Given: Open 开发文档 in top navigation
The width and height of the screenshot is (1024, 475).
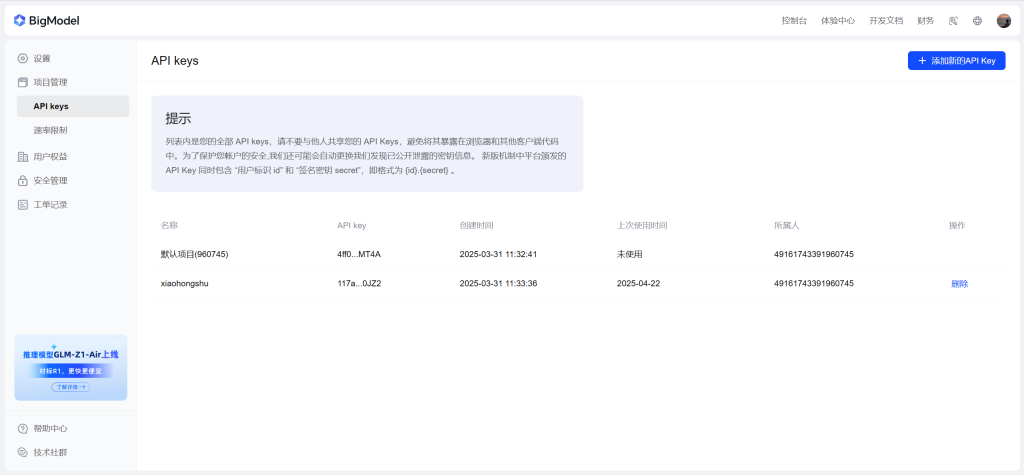Looking at the screenshot, I should click(885, 20).
